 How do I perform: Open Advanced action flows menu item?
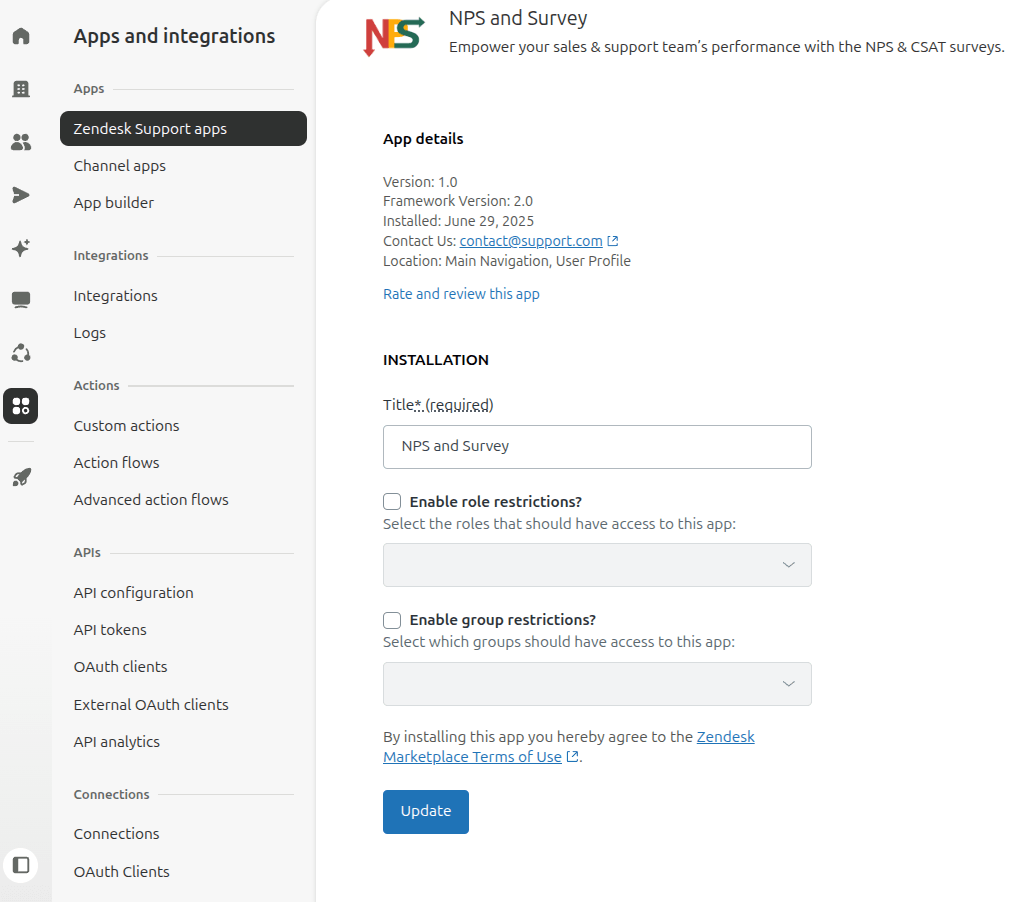coord(151,499)
